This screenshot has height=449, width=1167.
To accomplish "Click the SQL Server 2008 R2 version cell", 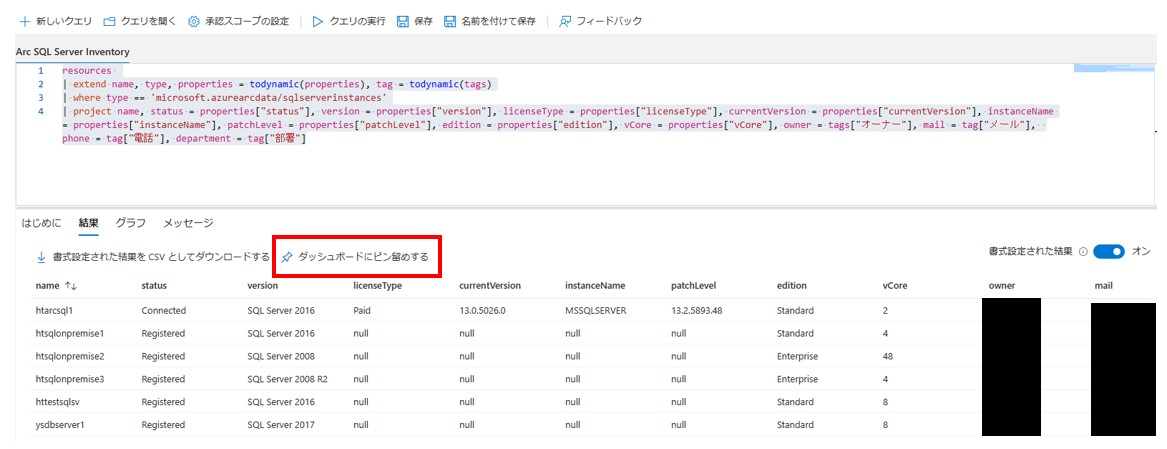I will [x=287, y=379].
